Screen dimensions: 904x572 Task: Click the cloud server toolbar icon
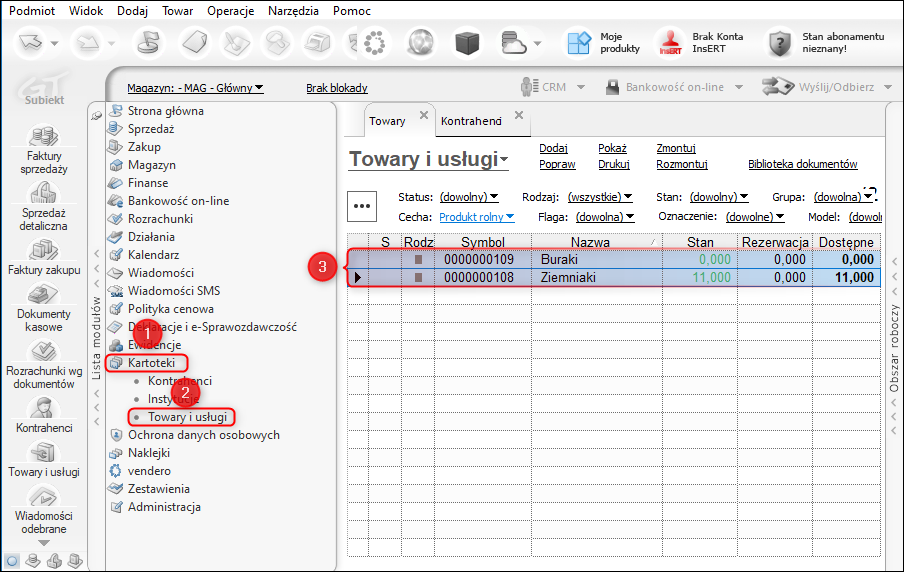513,43
